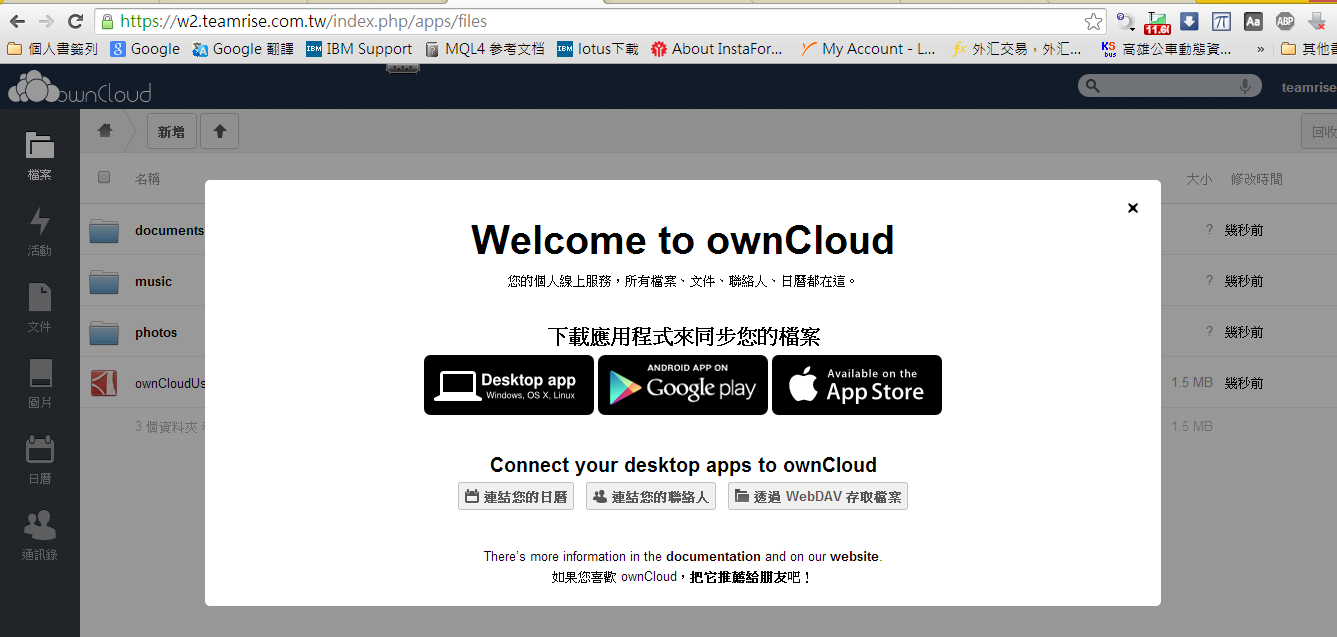Open the 圖片 pictures sidebar icon

tap(40, 384)
